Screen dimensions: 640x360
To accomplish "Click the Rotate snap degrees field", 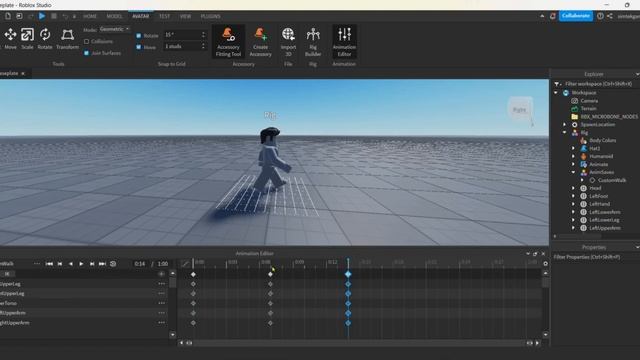I will click(184, 35).
